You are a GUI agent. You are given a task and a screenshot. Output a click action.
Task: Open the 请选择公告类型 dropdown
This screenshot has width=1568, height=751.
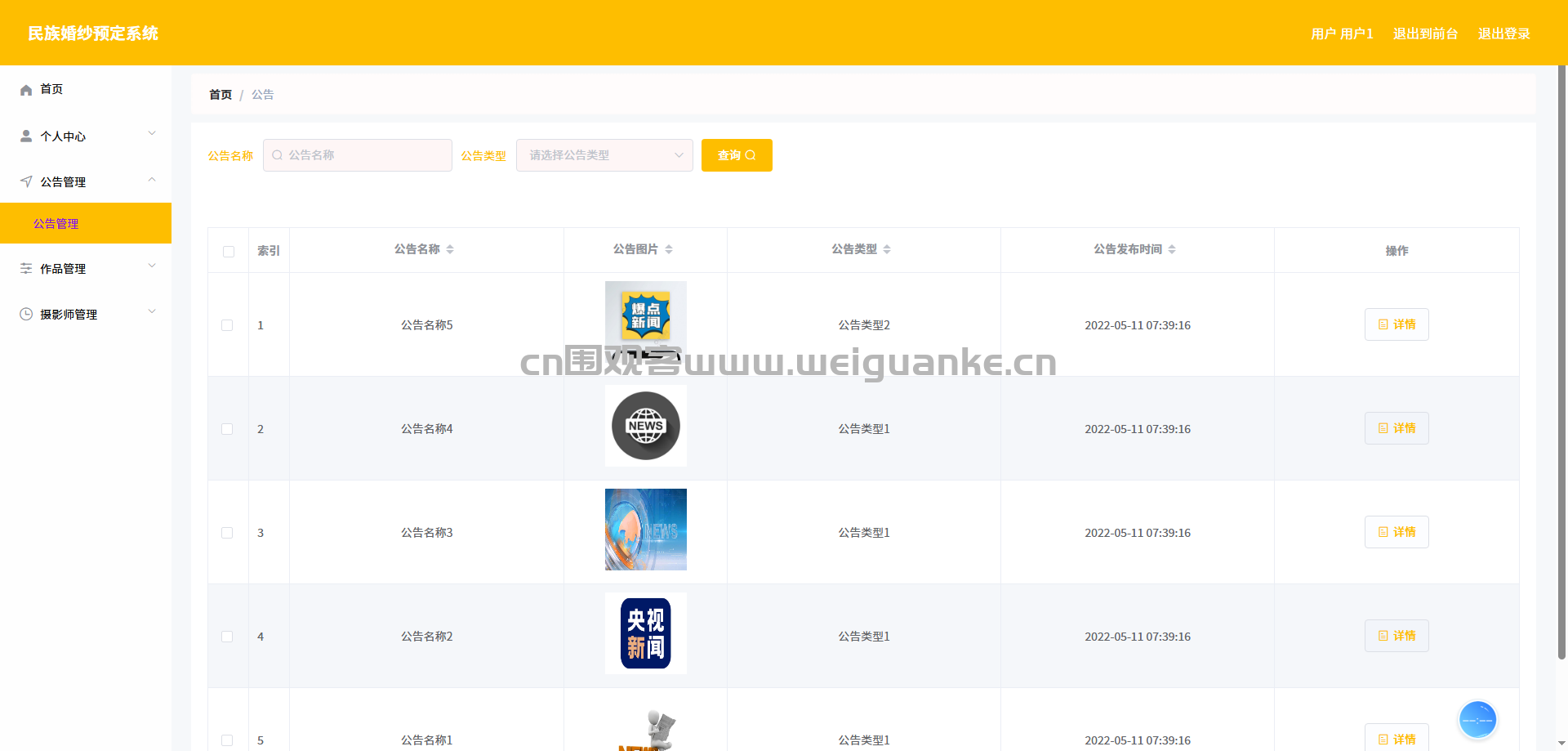[x=604, y=155]
